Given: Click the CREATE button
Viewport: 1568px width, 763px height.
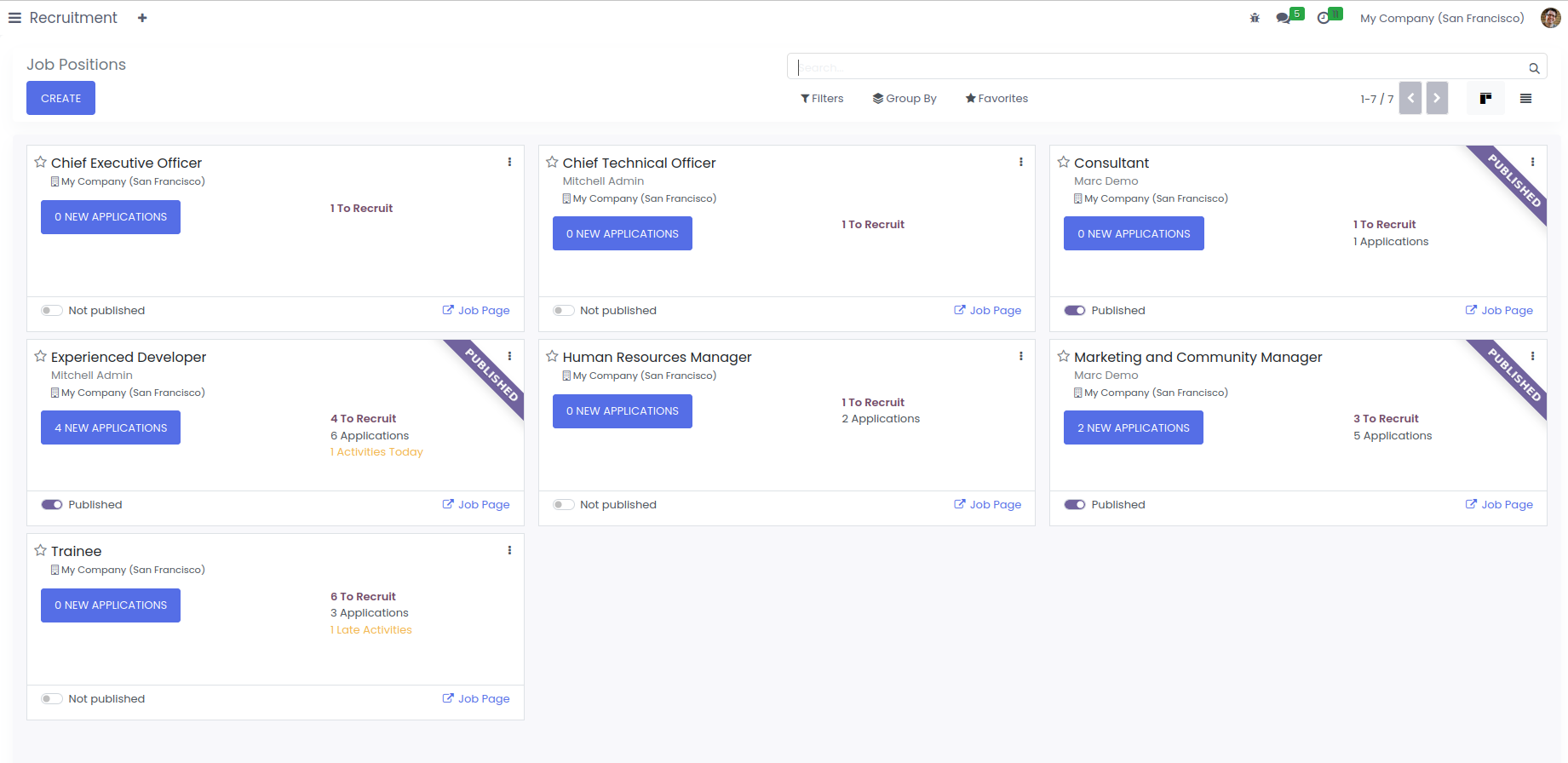Looking at the screenshot, I should (60, 98).
